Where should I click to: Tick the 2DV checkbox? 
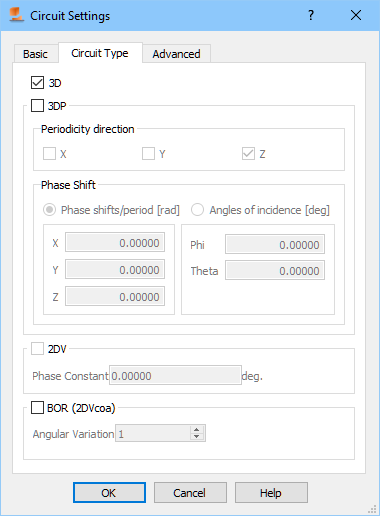pos(37,349)
